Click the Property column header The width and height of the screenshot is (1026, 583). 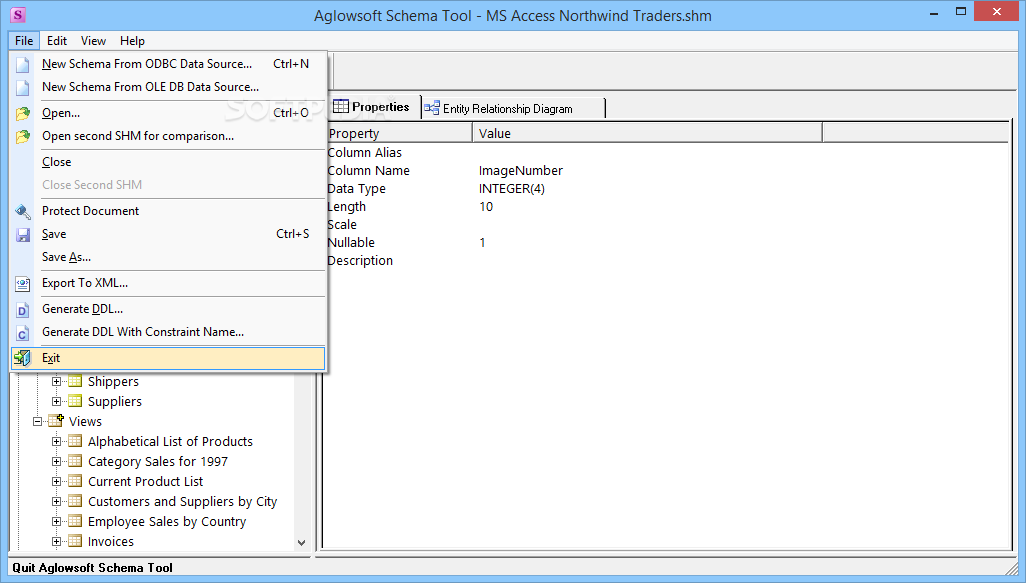[399, 133]
